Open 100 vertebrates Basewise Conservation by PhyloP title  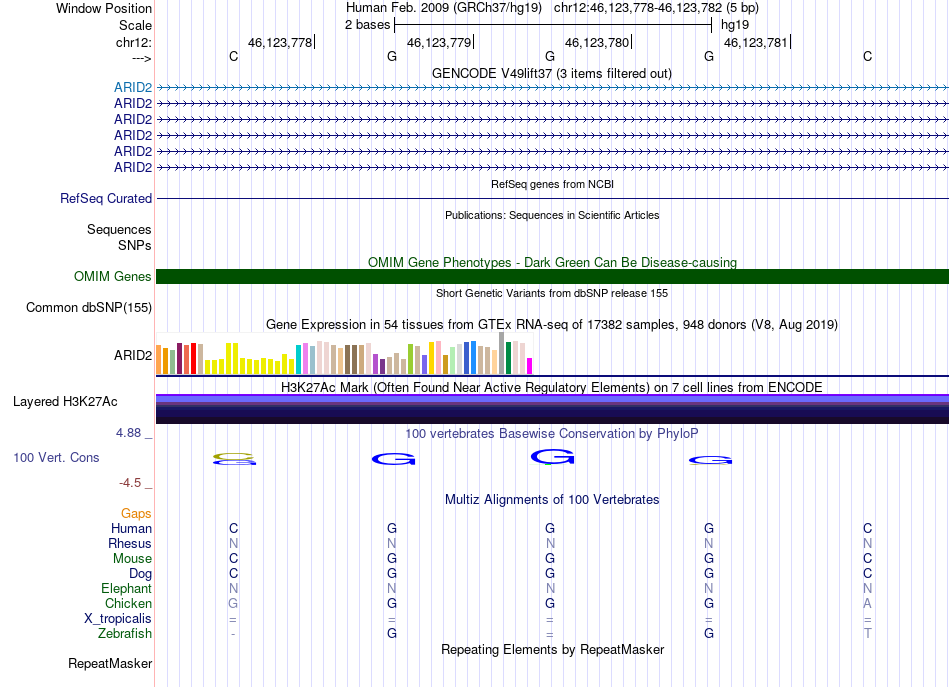coord(551,433)
